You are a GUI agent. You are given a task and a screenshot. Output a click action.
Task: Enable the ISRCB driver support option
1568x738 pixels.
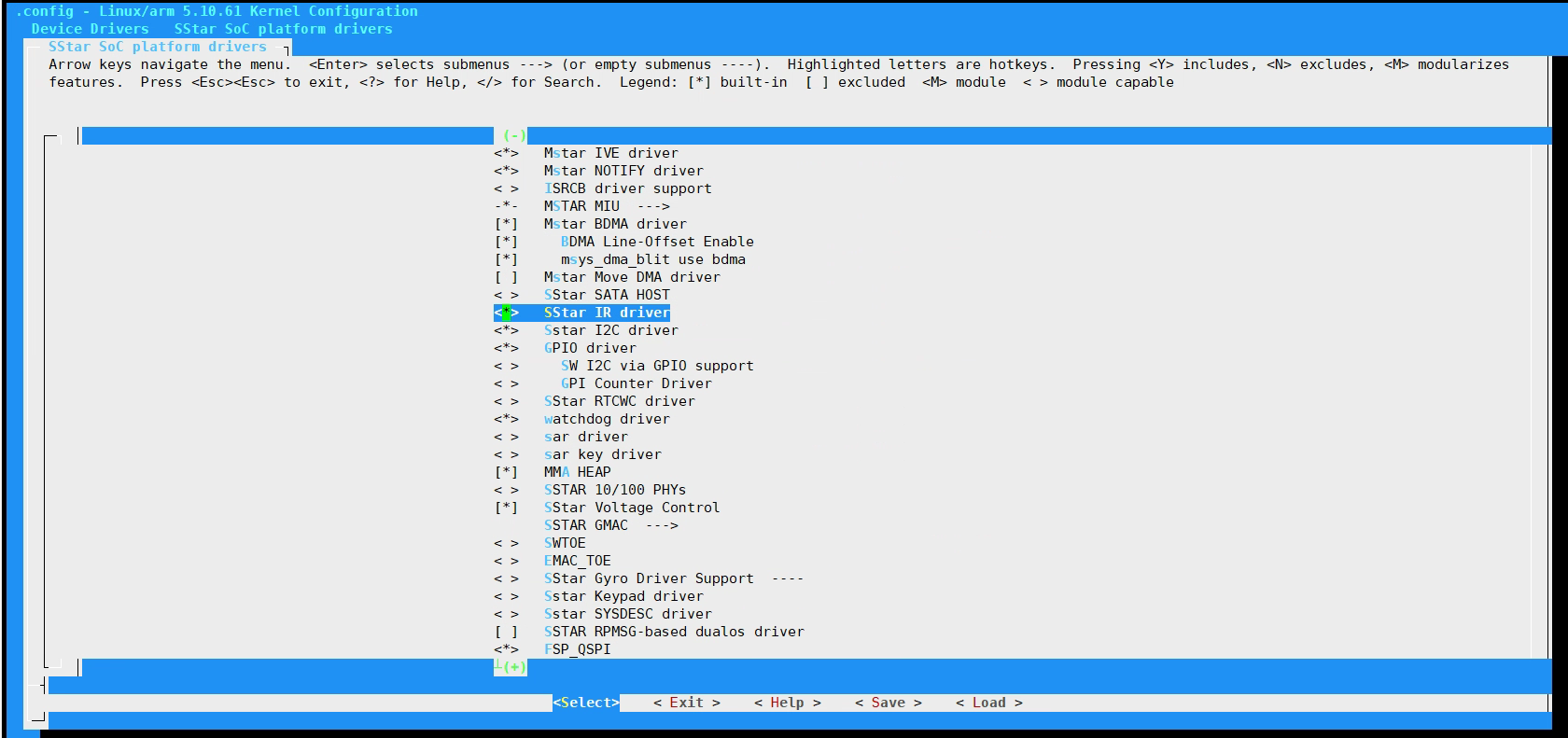pyautogui.click(x=506, y=188)
